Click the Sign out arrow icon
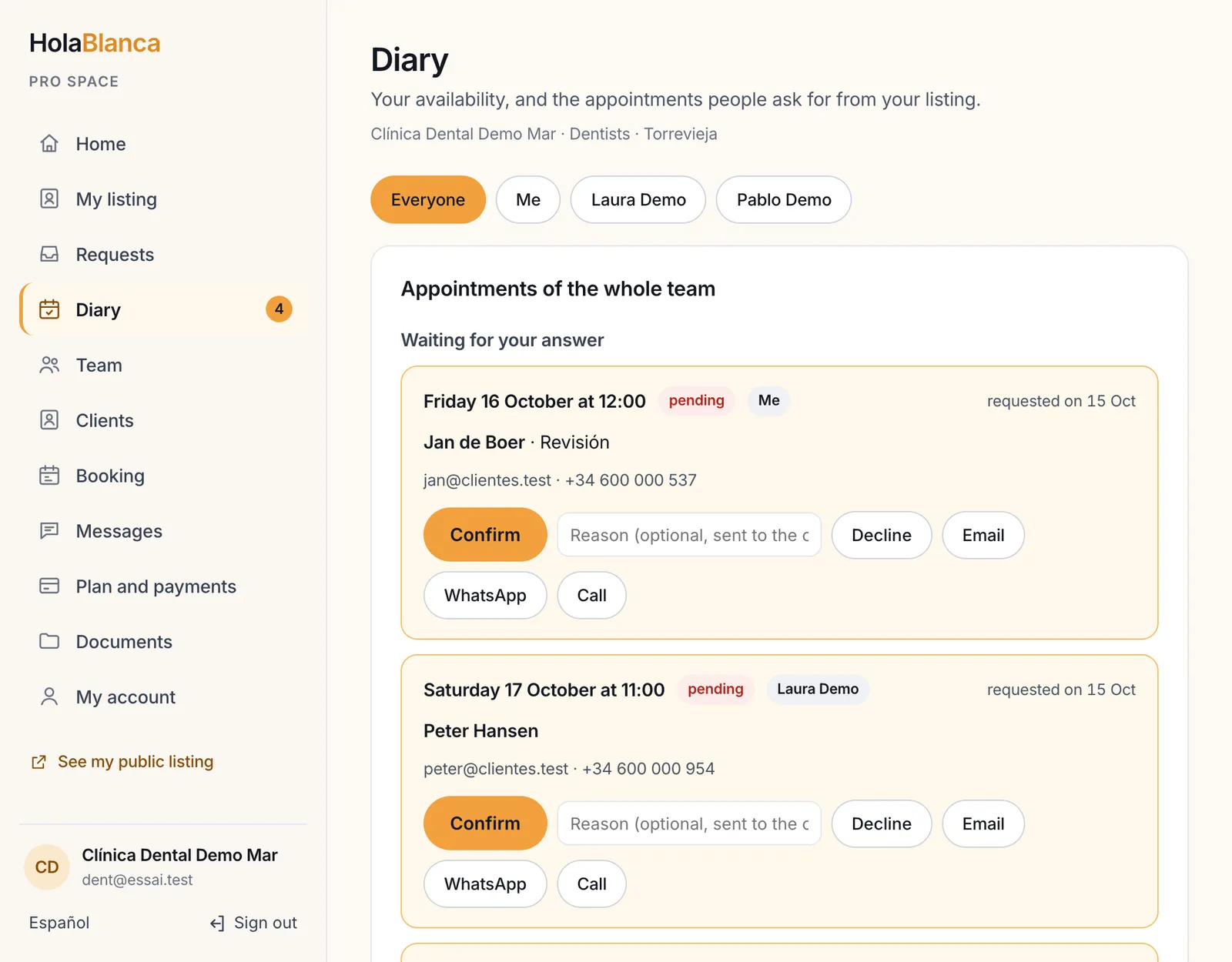The height and width of the screenshot is (962, 1232). (x=217, y=923)
